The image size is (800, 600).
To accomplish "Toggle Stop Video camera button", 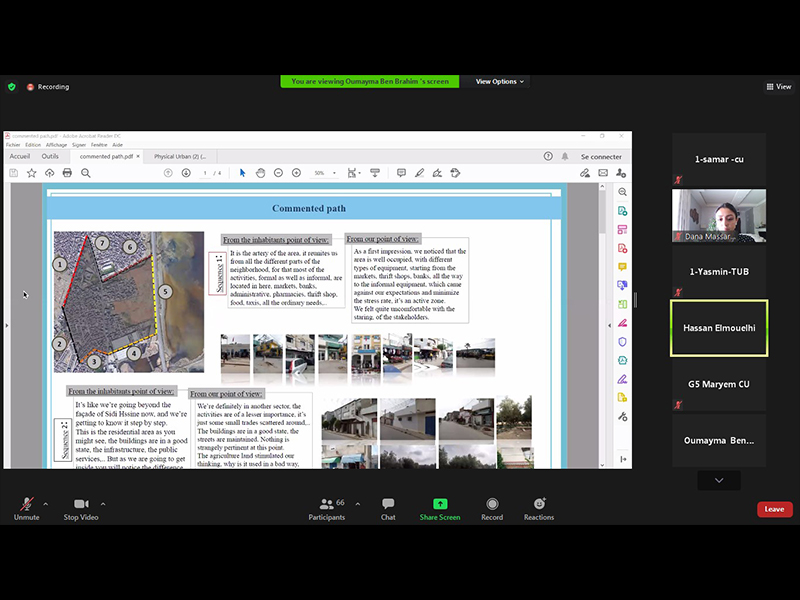I will pyautogui.click(x=81, y=504).
